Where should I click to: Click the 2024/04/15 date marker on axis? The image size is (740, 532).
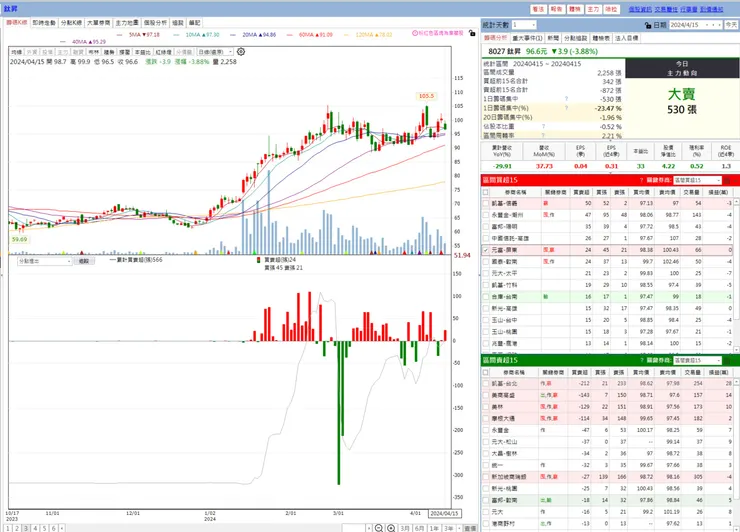[x=445, y=513]
